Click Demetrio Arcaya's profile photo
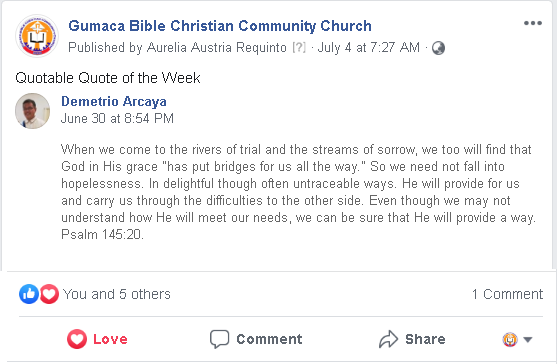 click(32, 111)
